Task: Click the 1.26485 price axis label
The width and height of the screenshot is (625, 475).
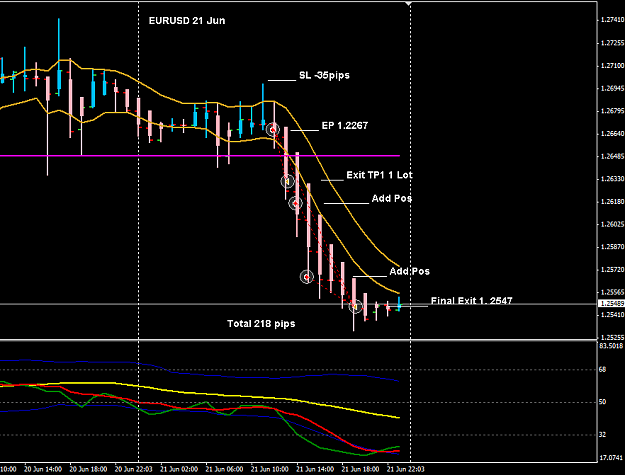Action: tap(612, 156)
